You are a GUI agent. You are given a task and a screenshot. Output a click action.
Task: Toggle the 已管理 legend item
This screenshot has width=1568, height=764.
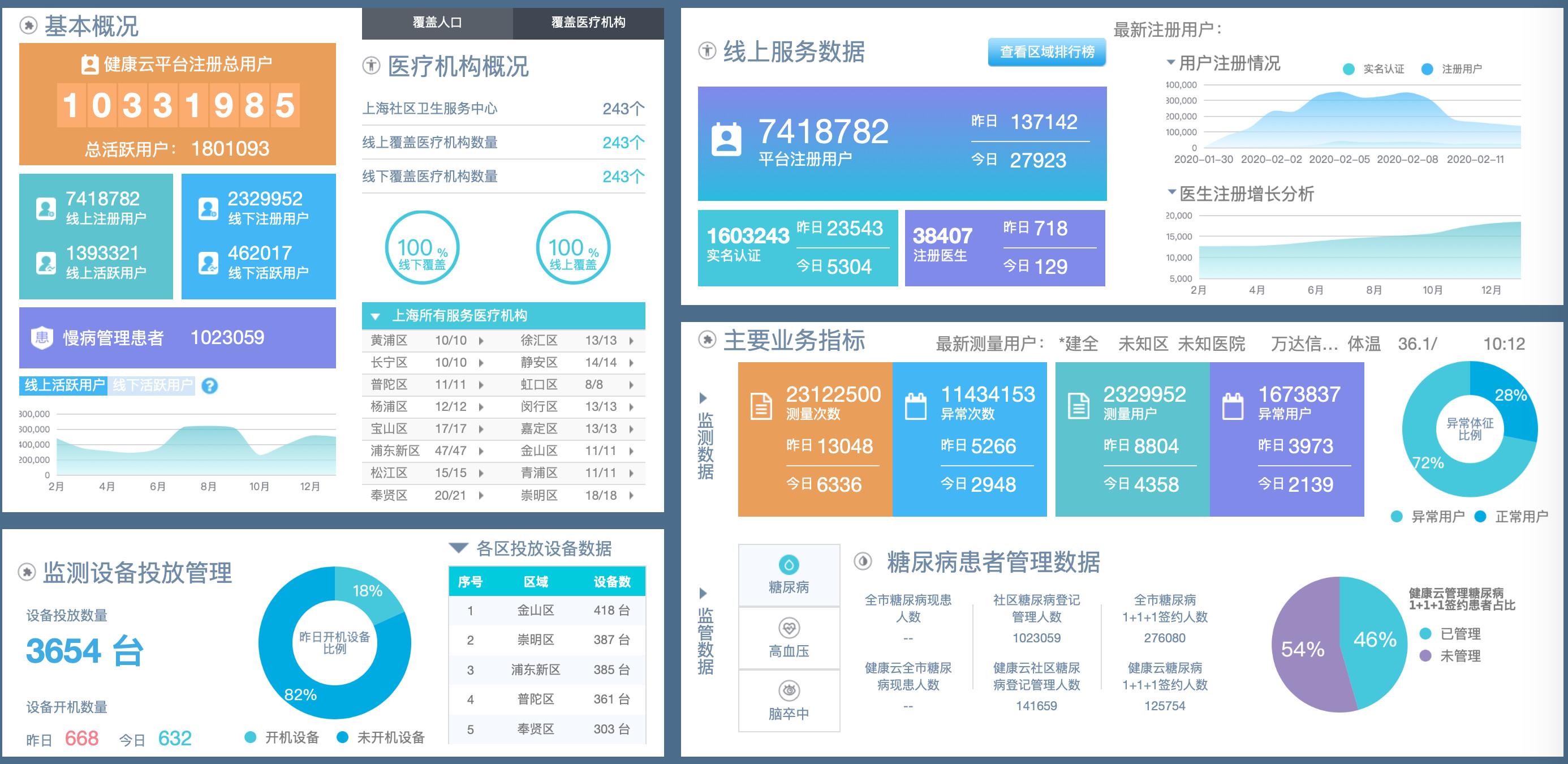1450,634
